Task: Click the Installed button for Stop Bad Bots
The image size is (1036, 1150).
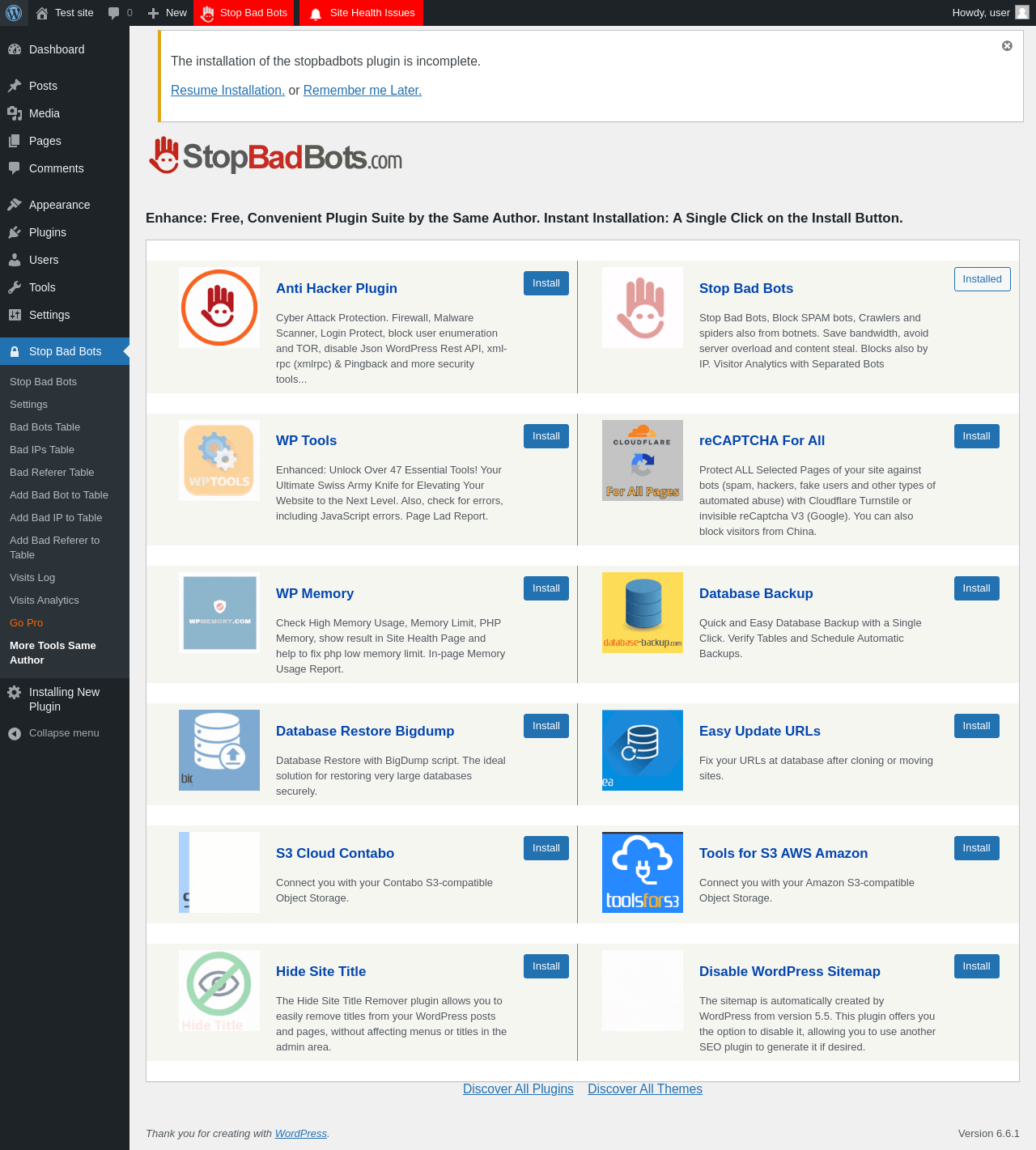Action: [x=983, y=279]
